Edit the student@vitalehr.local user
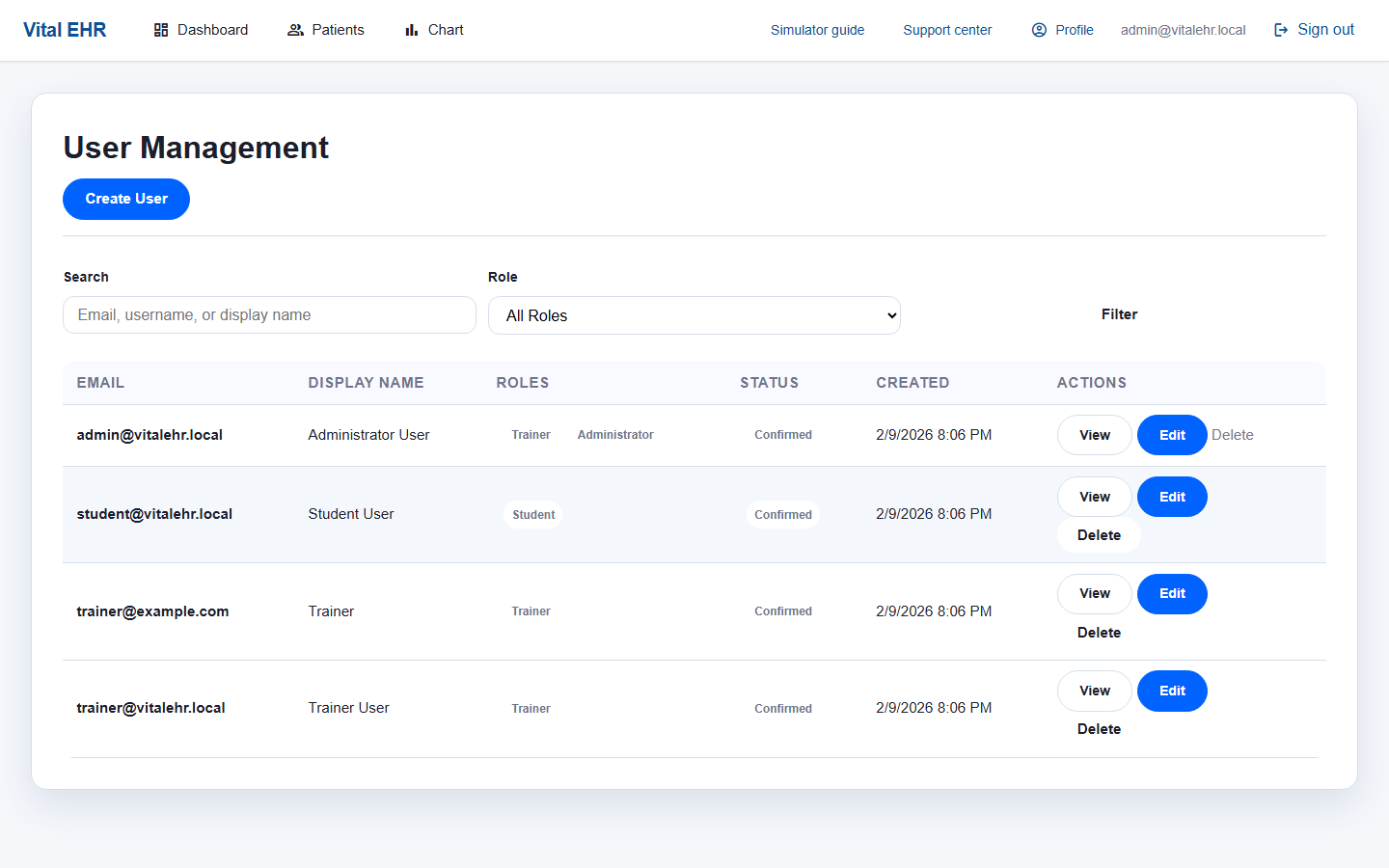 coord(1172,497)
